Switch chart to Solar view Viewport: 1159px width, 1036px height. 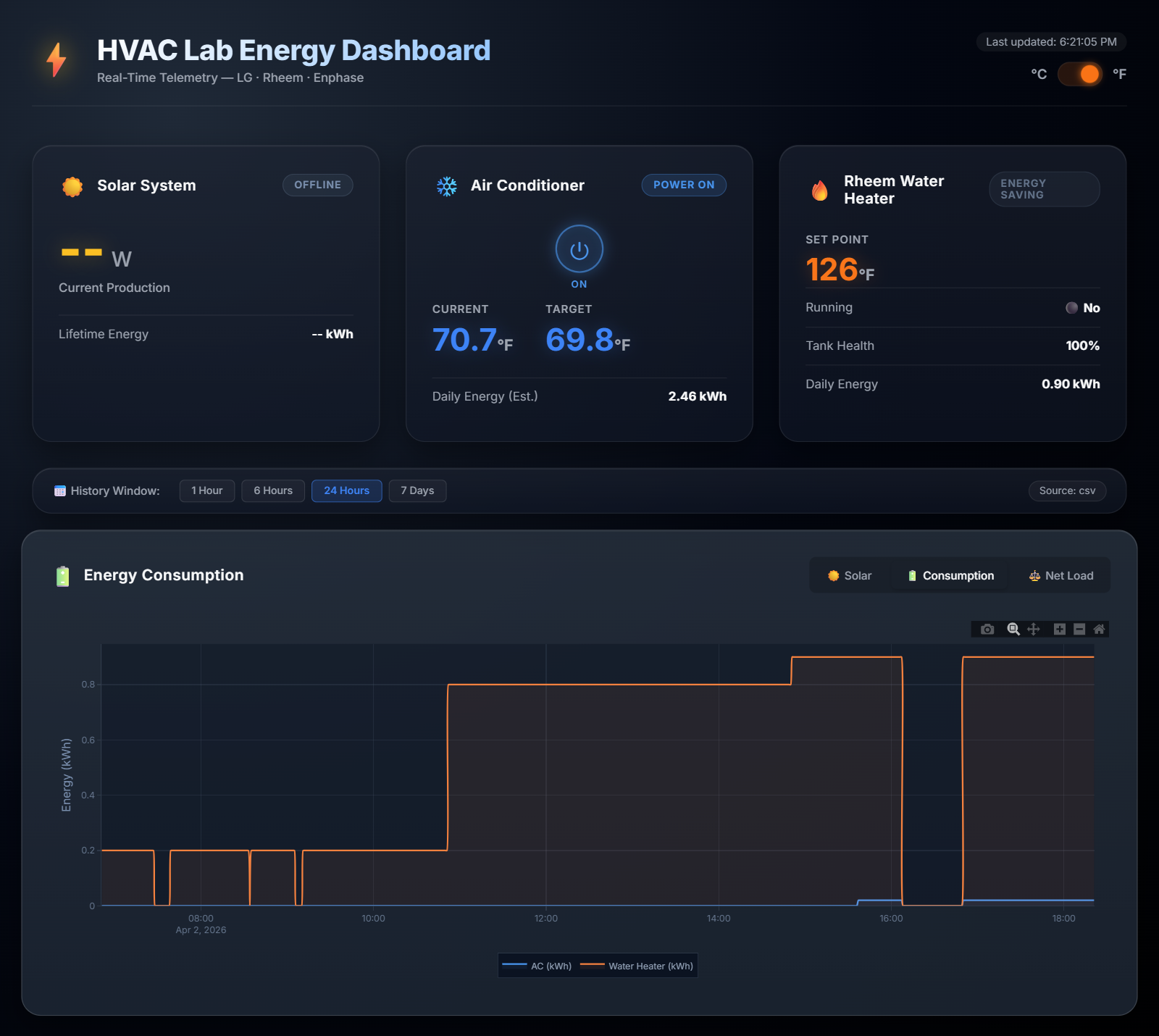pyautogui.click(x=850, y=575)
